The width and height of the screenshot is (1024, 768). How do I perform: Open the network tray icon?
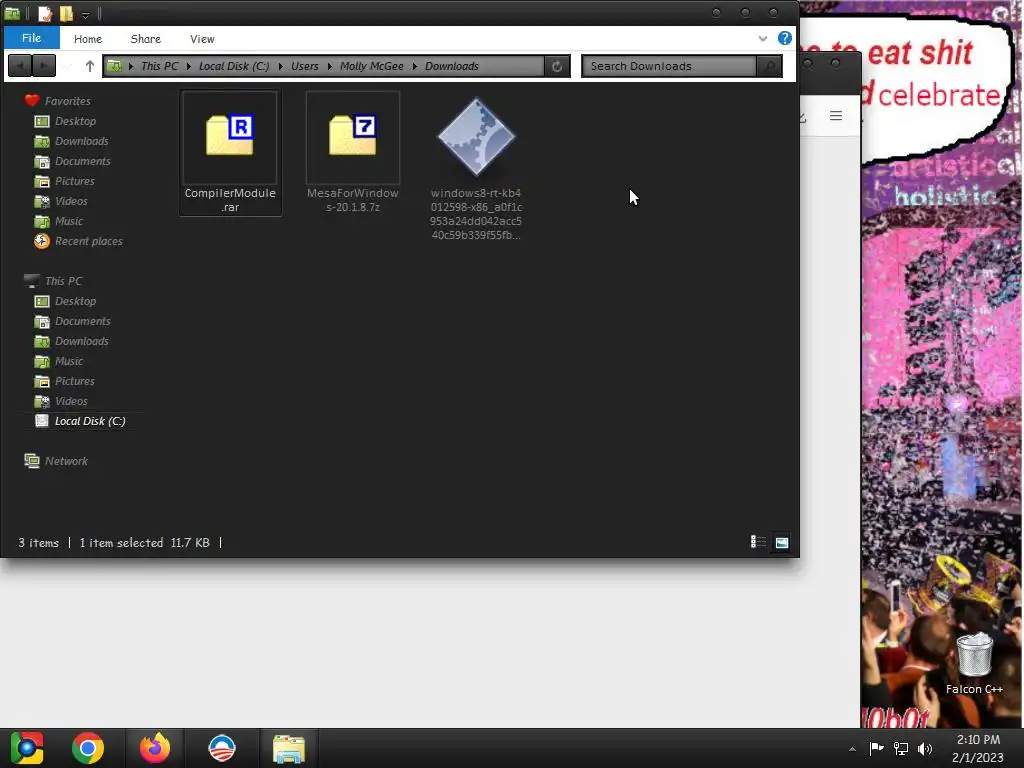(901, 748)
